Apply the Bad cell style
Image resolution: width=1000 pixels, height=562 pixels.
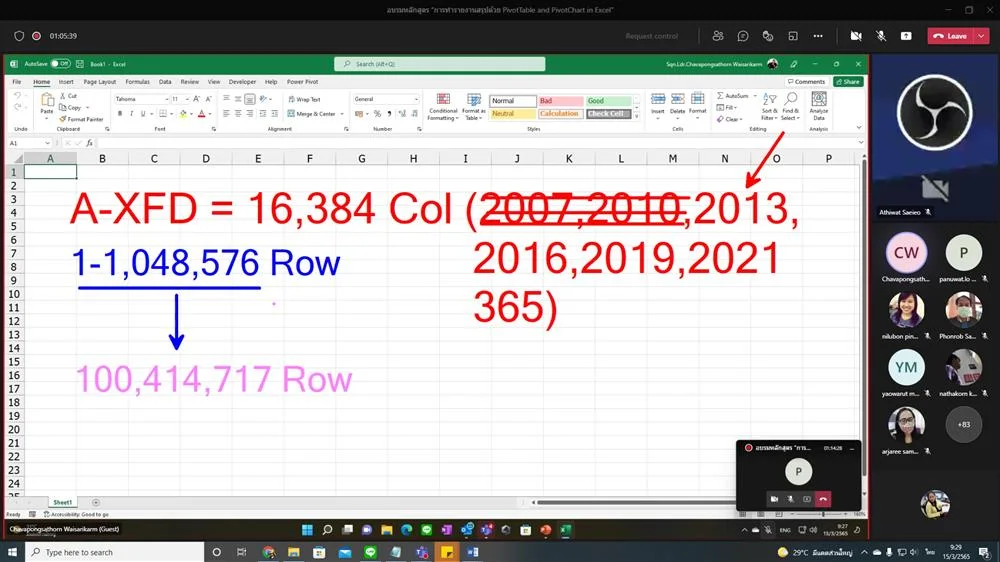point(561,101)
